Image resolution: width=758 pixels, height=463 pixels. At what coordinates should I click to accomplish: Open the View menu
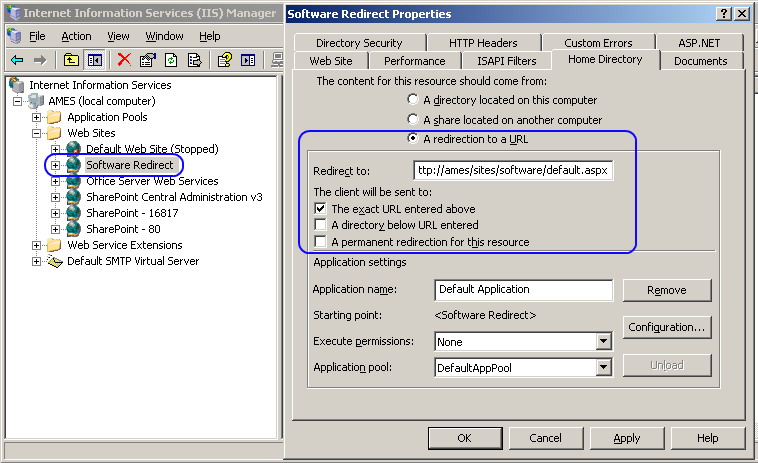point(118,36)
